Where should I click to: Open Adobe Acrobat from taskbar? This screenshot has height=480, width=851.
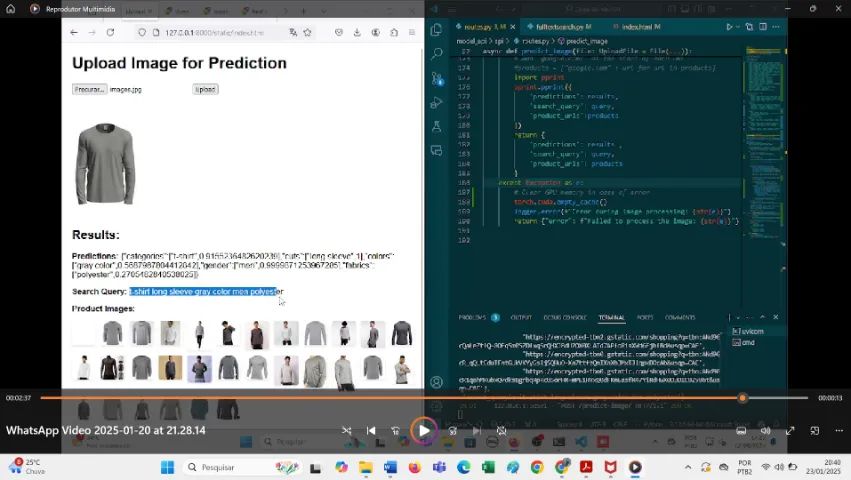(x=586, y=467)
